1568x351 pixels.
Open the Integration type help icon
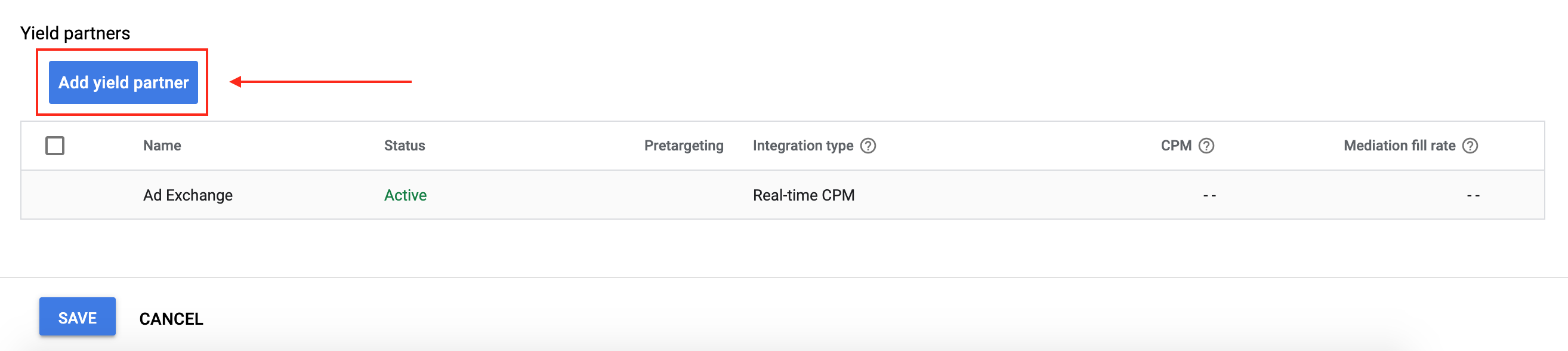click(868, 146)
